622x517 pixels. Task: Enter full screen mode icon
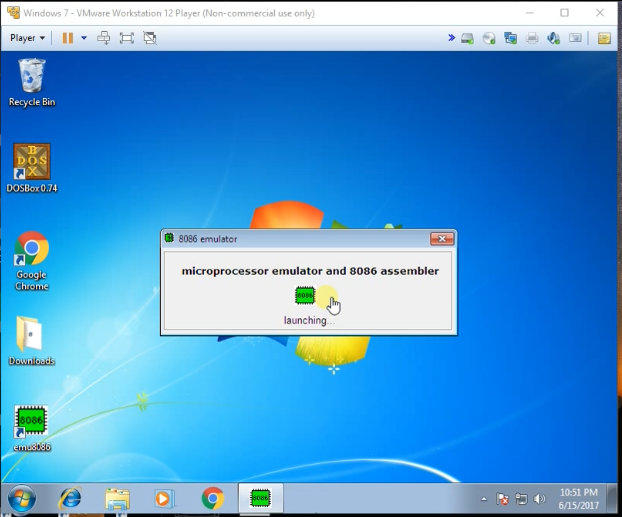pyautogui.click(x=127, y=38)
